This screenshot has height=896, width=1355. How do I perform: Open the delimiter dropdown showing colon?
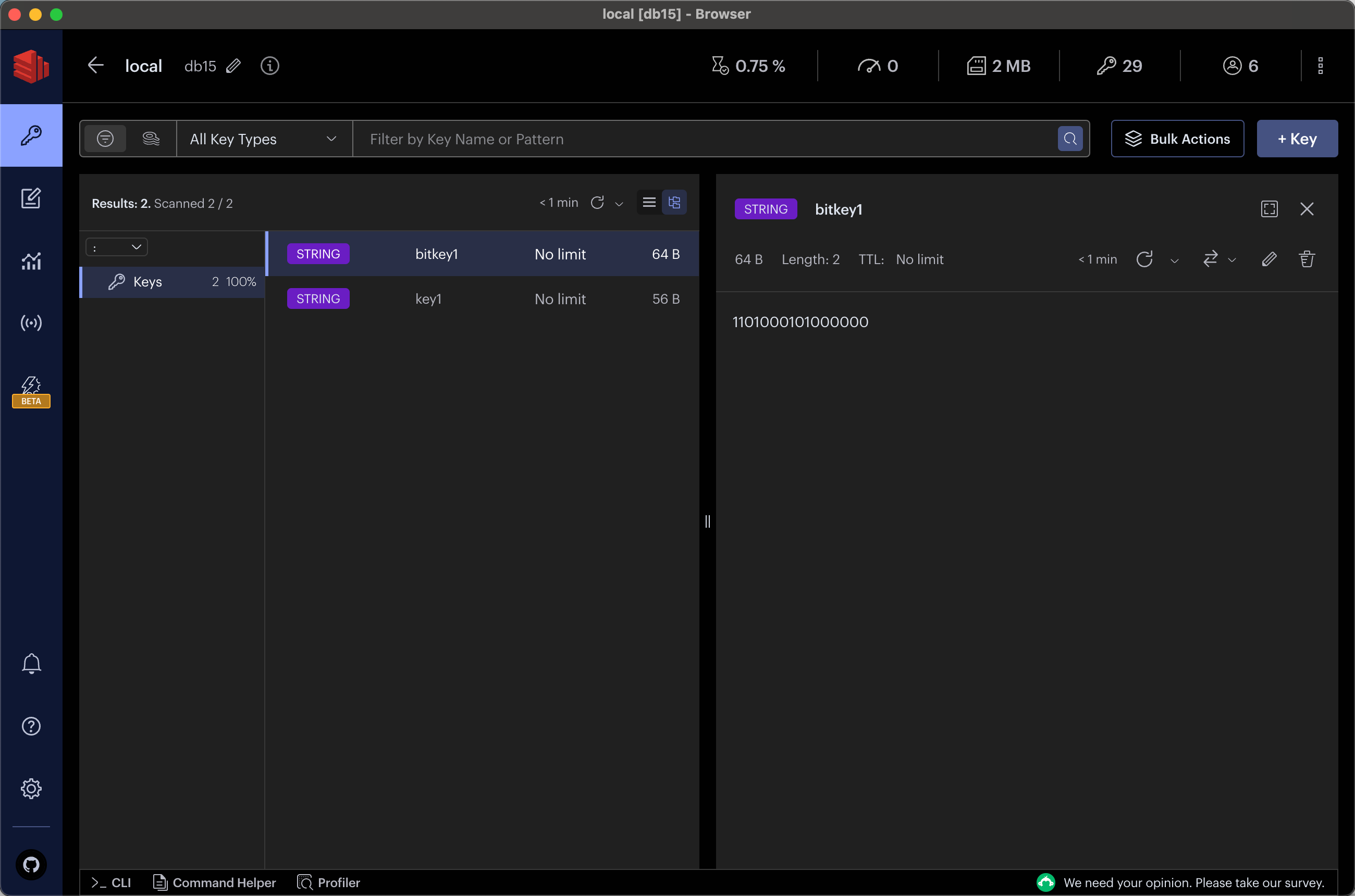pos(117,247)
